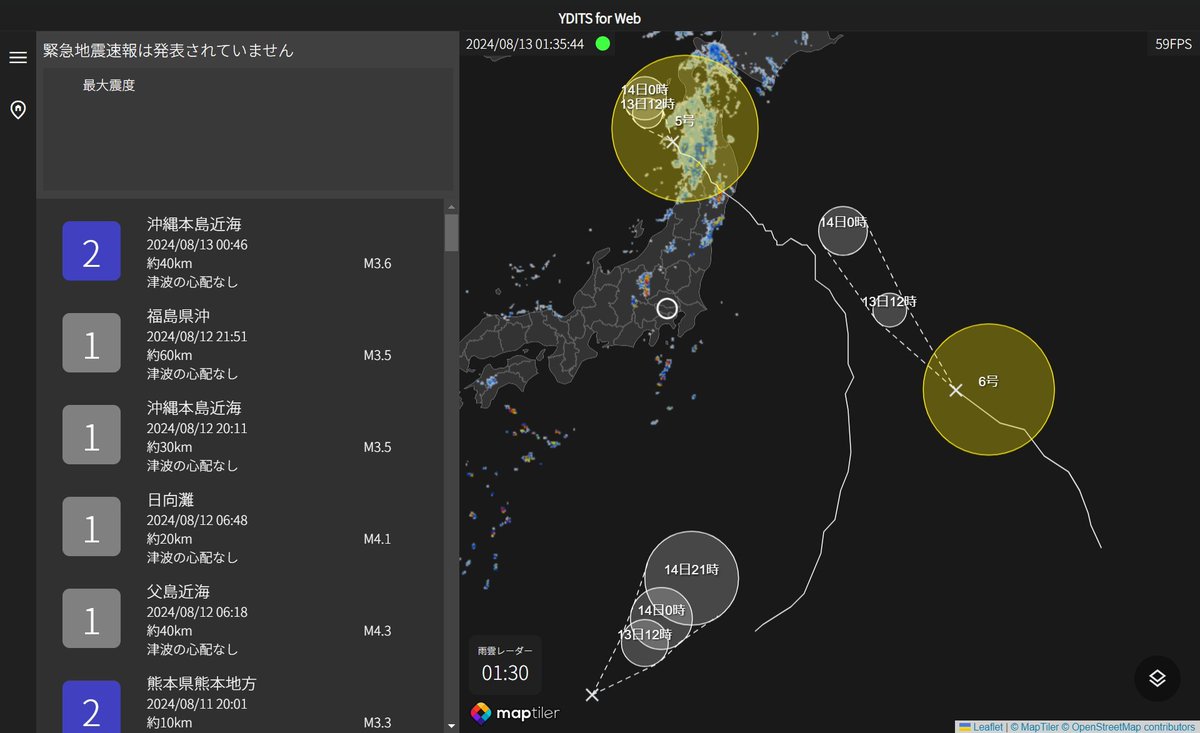
Task: Click intensity 1 badge for 父島近海
Action: coord(91,619)
